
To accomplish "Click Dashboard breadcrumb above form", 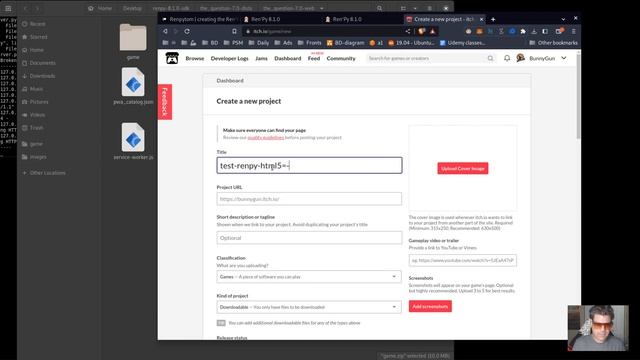I will (x=230, y=81).
